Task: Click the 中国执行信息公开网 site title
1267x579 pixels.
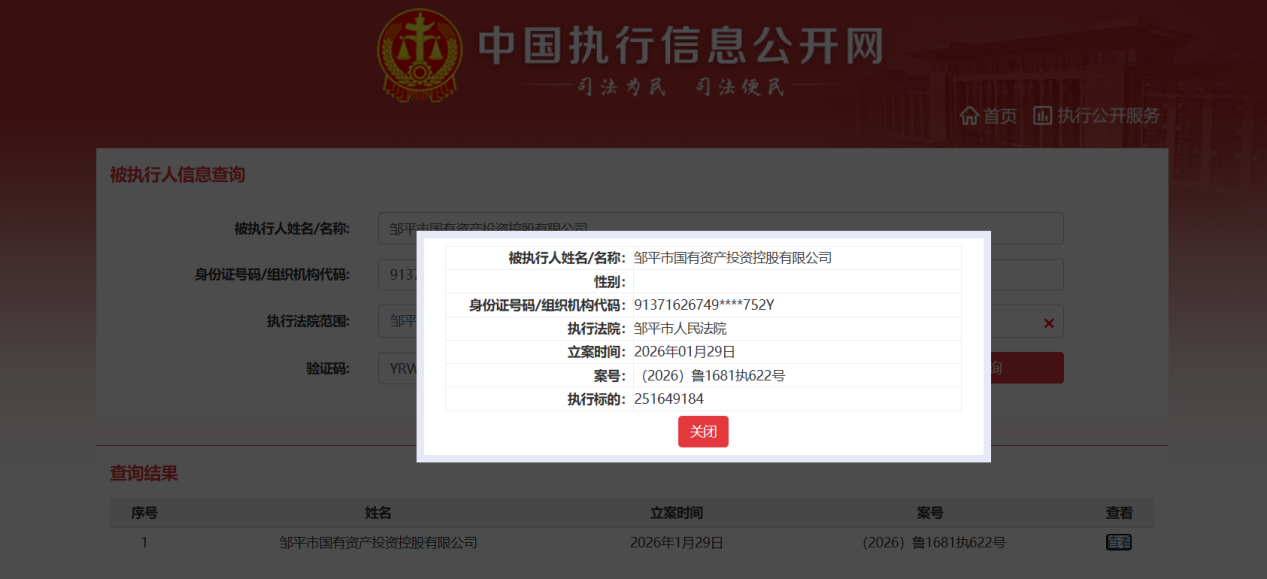Action: click(680, 46)
